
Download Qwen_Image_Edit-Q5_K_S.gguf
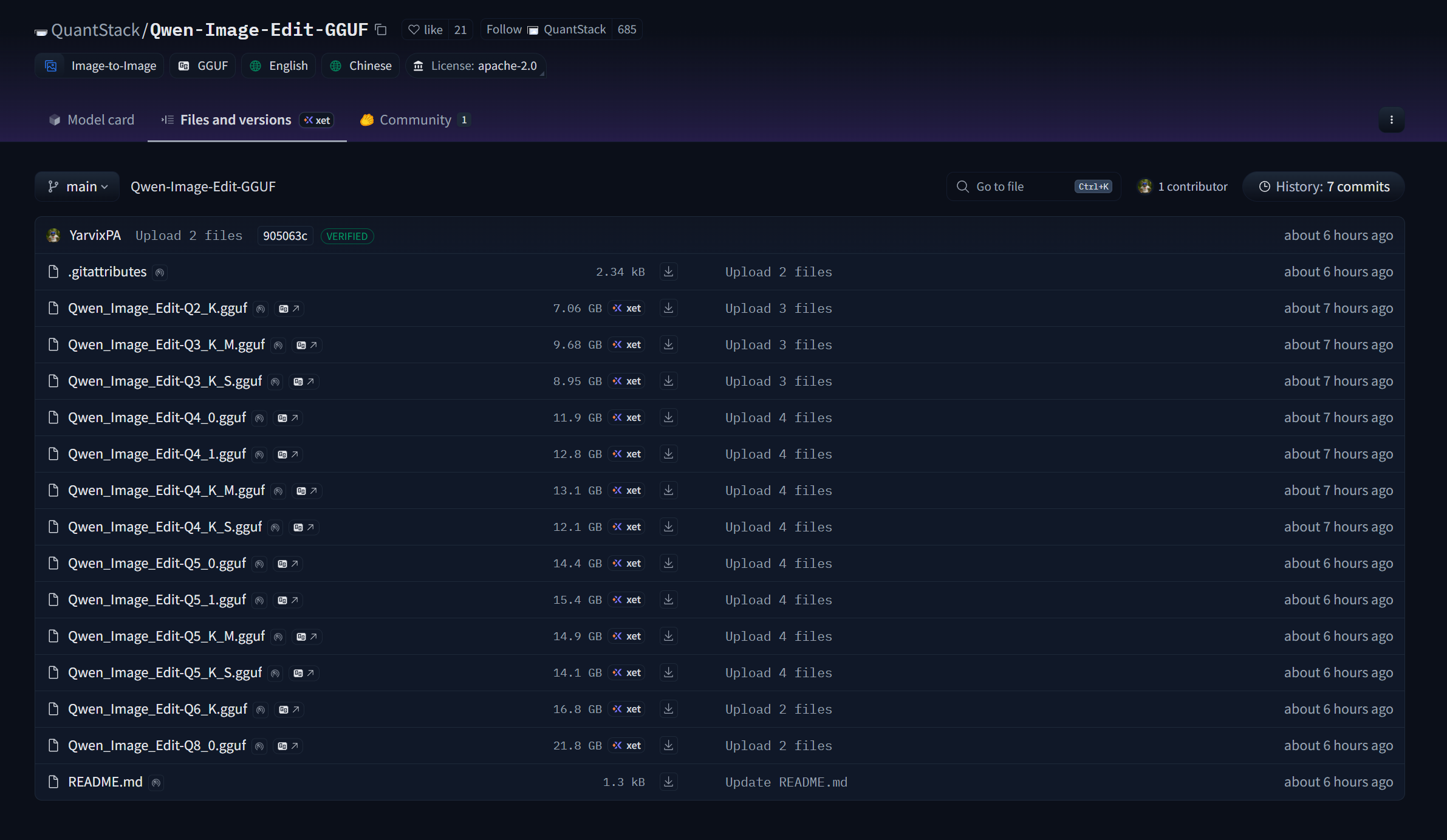669,672
